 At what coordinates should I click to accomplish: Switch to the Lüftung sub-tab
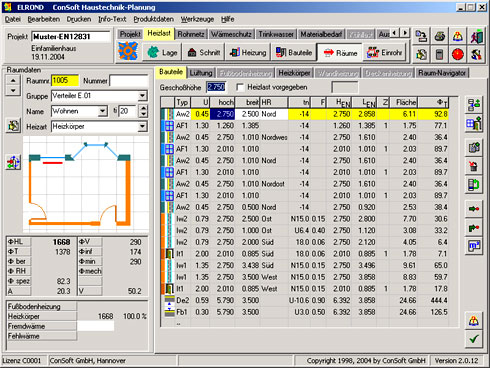pyautogui.click(x=201, y=73)
